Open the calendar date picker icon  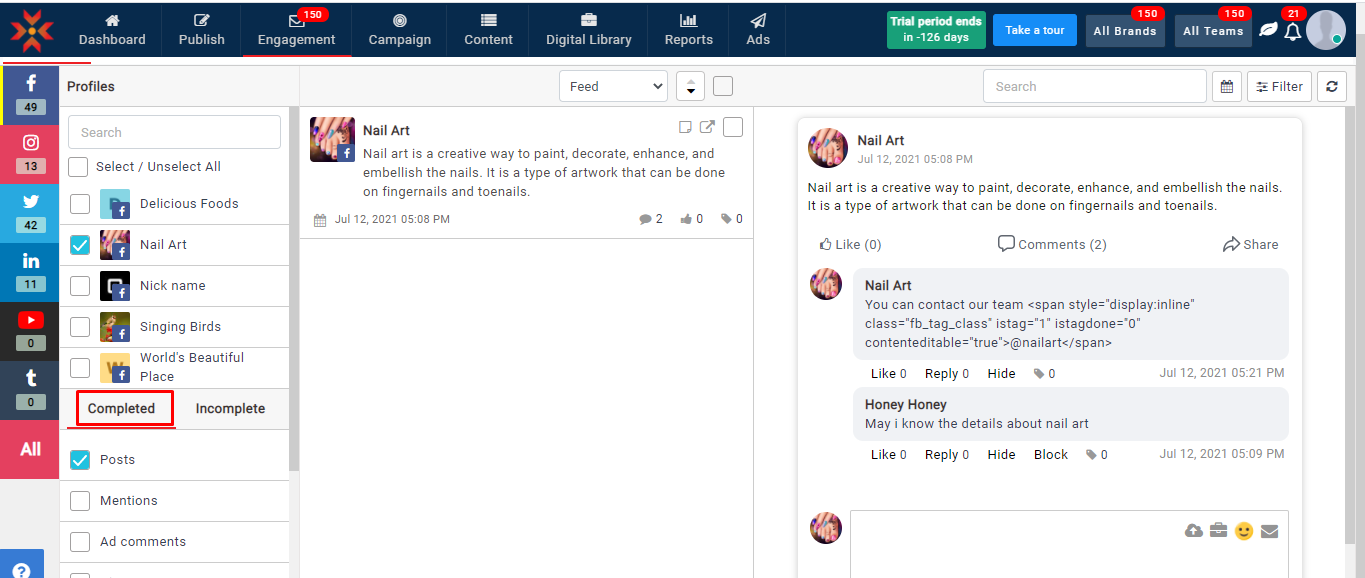(1226, 87)
